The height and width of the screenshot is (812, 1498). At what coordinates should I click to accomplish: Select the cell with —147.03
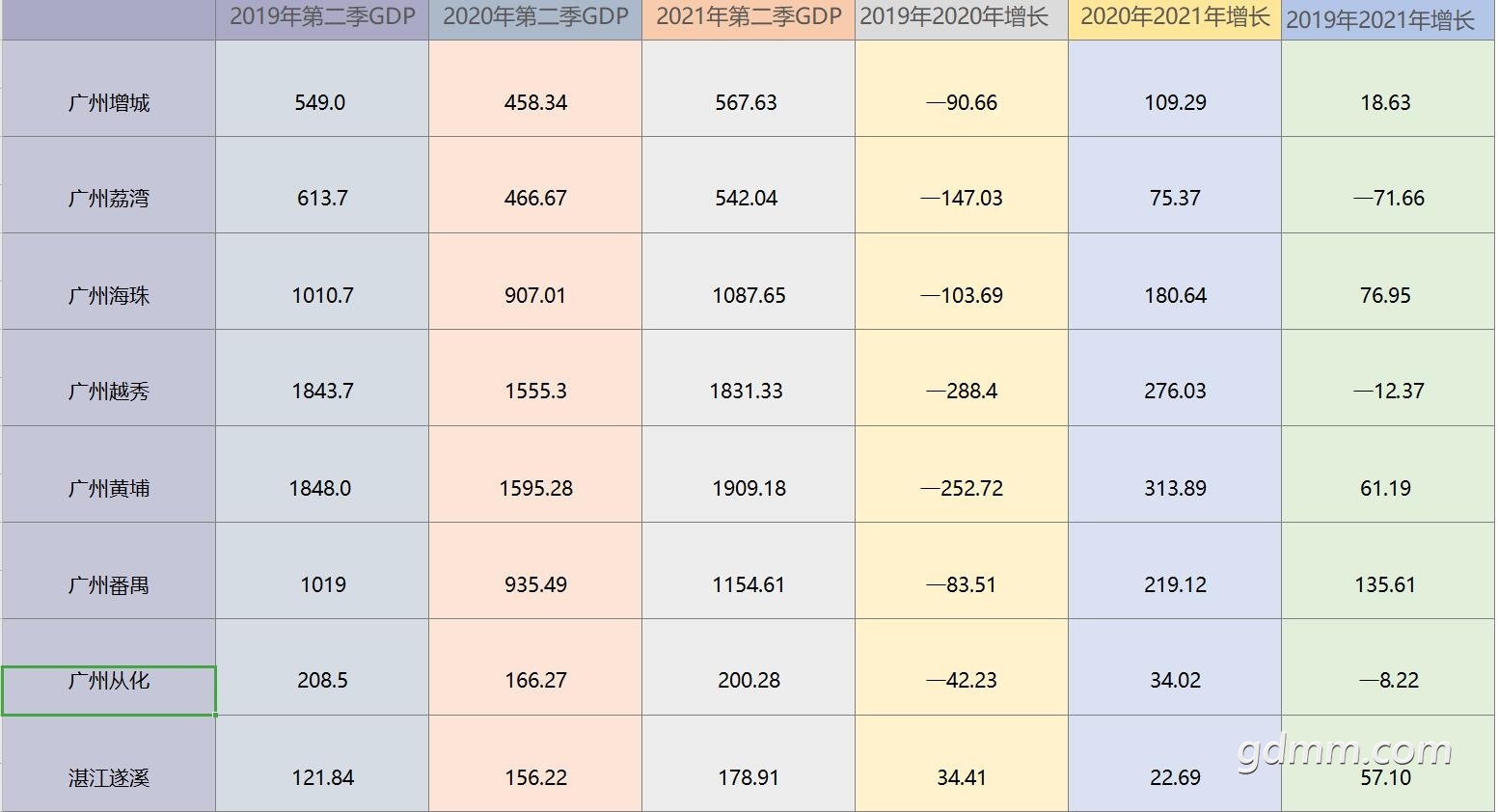pyautogui.click(x=962, y=185)
